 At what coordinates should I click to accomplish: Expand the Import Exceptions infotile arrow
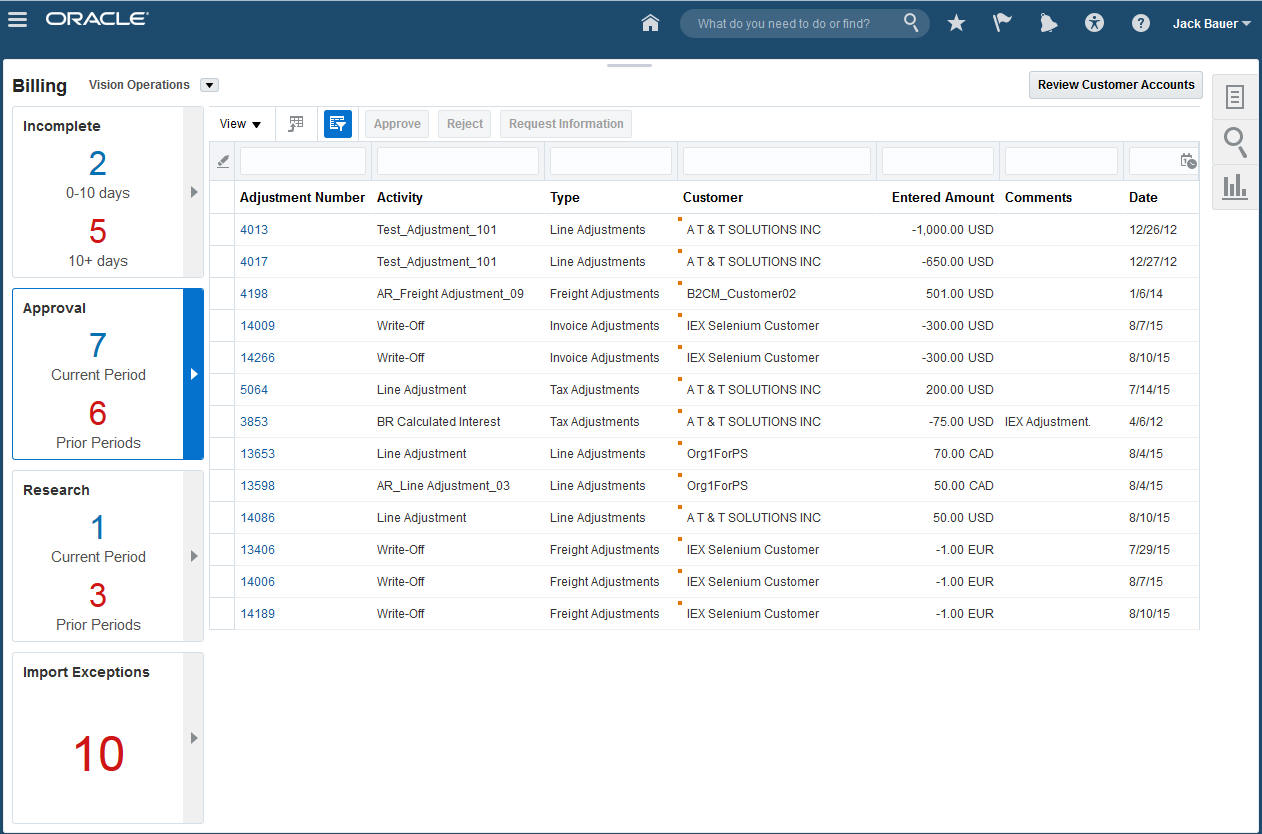194,738
